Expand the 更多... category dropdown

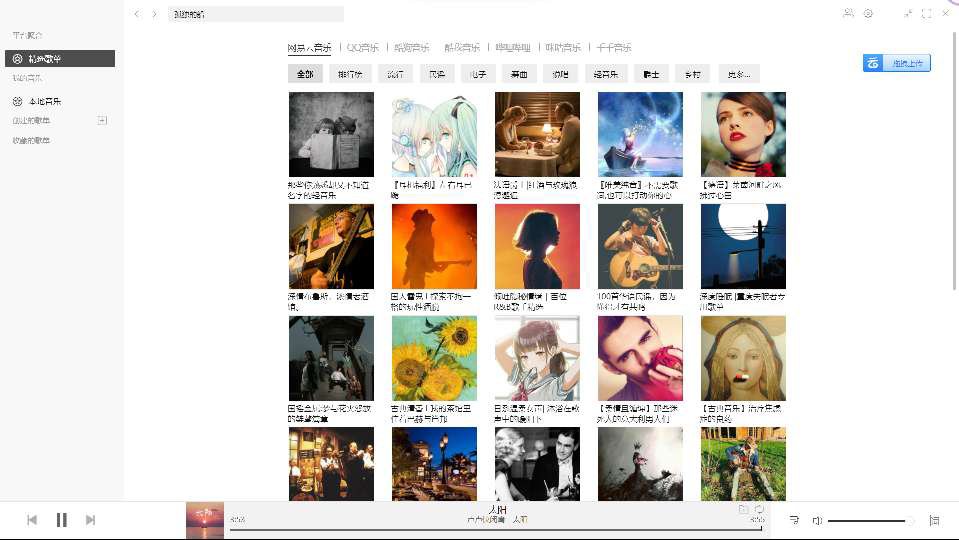tap(739, 74)
